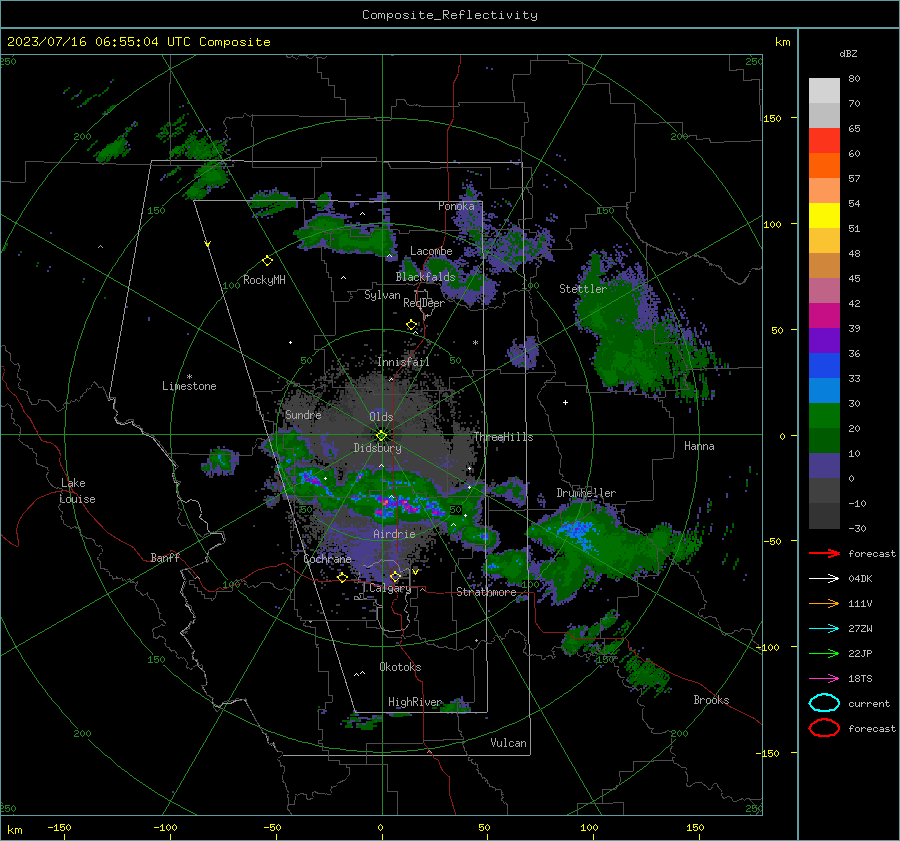Click the Drumheller label

(x=586, y=493)
